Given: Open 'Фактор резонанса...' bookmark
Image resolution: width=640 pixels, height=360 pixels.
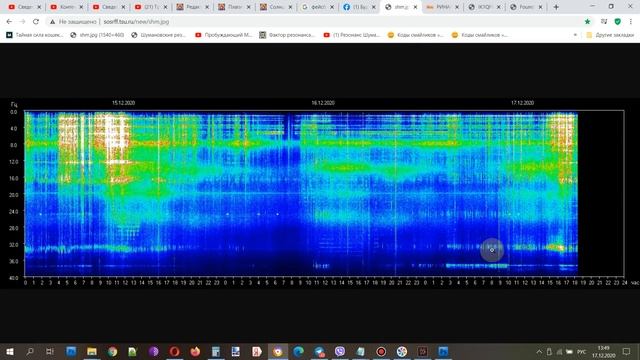Looking at the screenshot, I should [287, 35].
